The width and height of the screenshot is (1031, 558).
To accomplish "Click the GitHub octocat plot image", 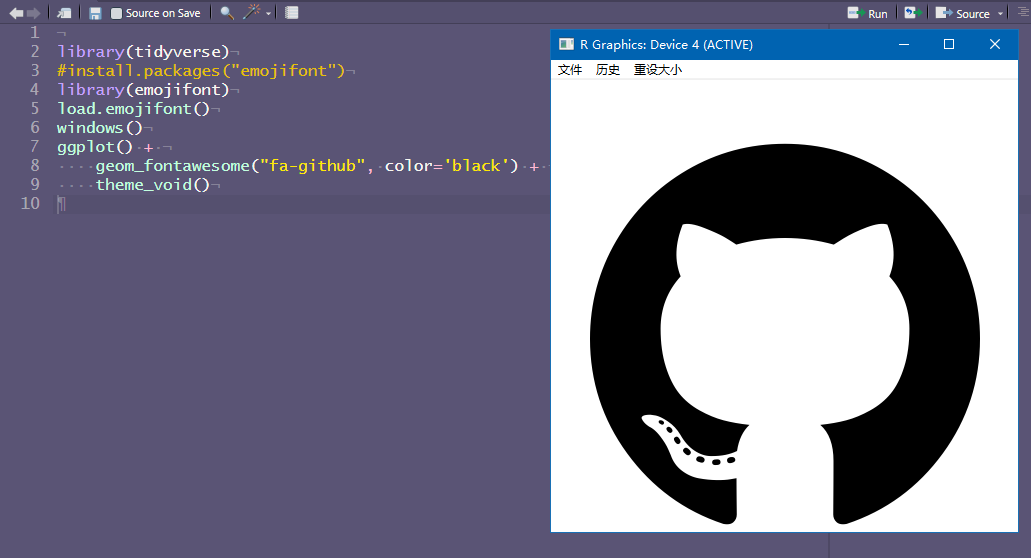I will click(784, 335).
